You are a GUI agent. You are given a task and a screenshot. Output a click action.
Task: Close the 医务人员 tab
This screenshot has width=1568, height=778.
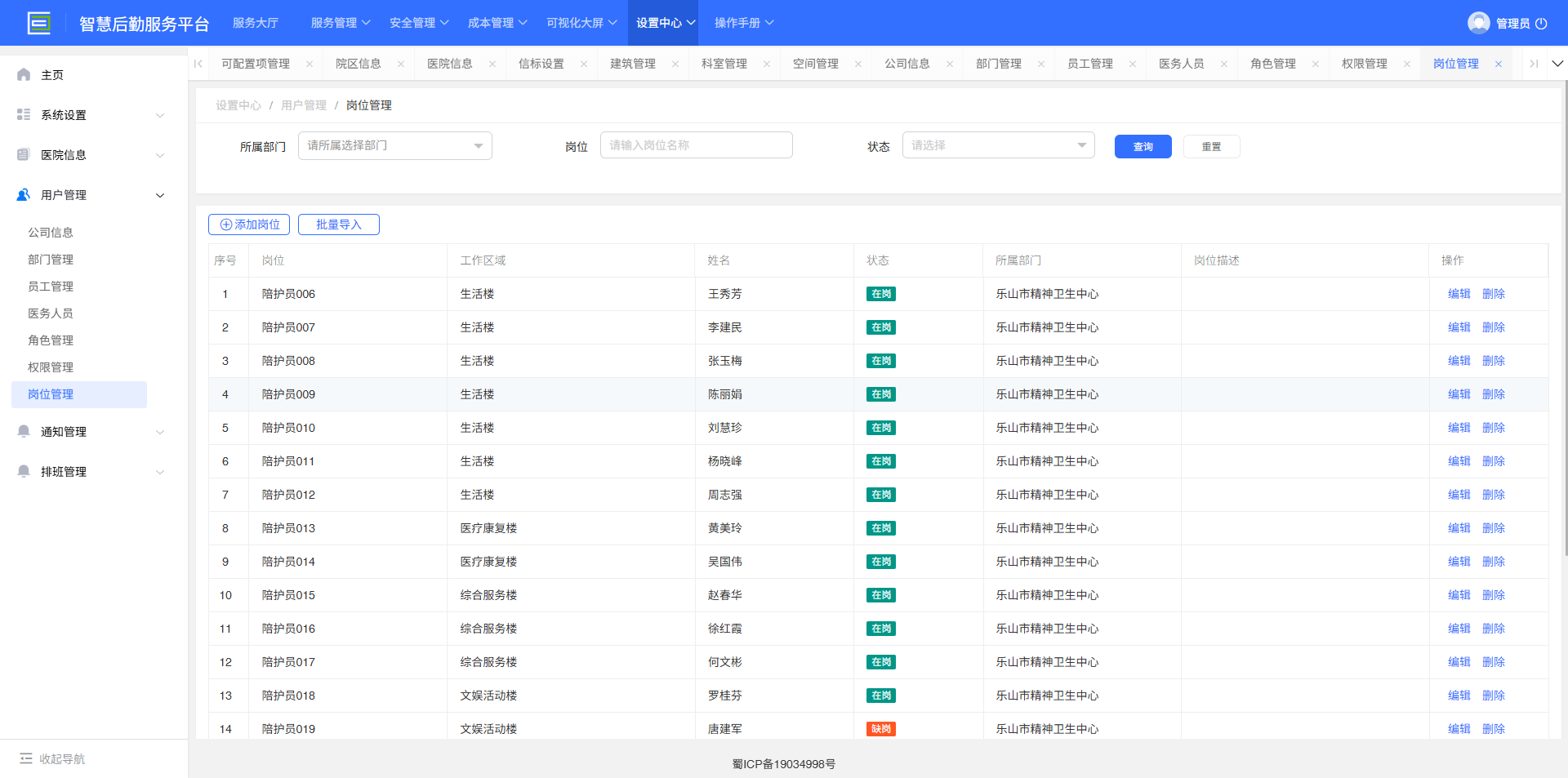pyautogui.click(x=1224, y=64)
